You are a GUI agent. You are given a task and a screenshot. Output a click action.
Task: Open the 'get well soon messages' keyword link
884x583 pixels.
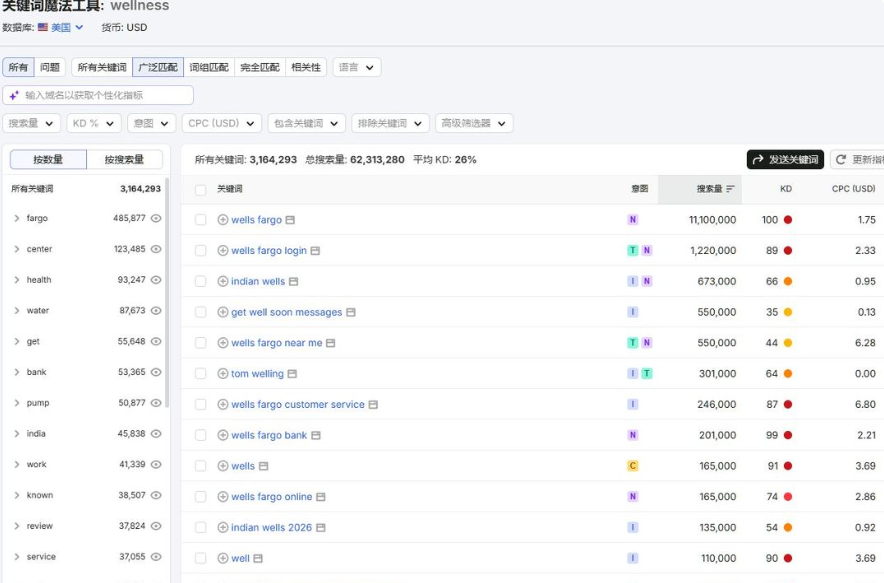coord(286,312)
